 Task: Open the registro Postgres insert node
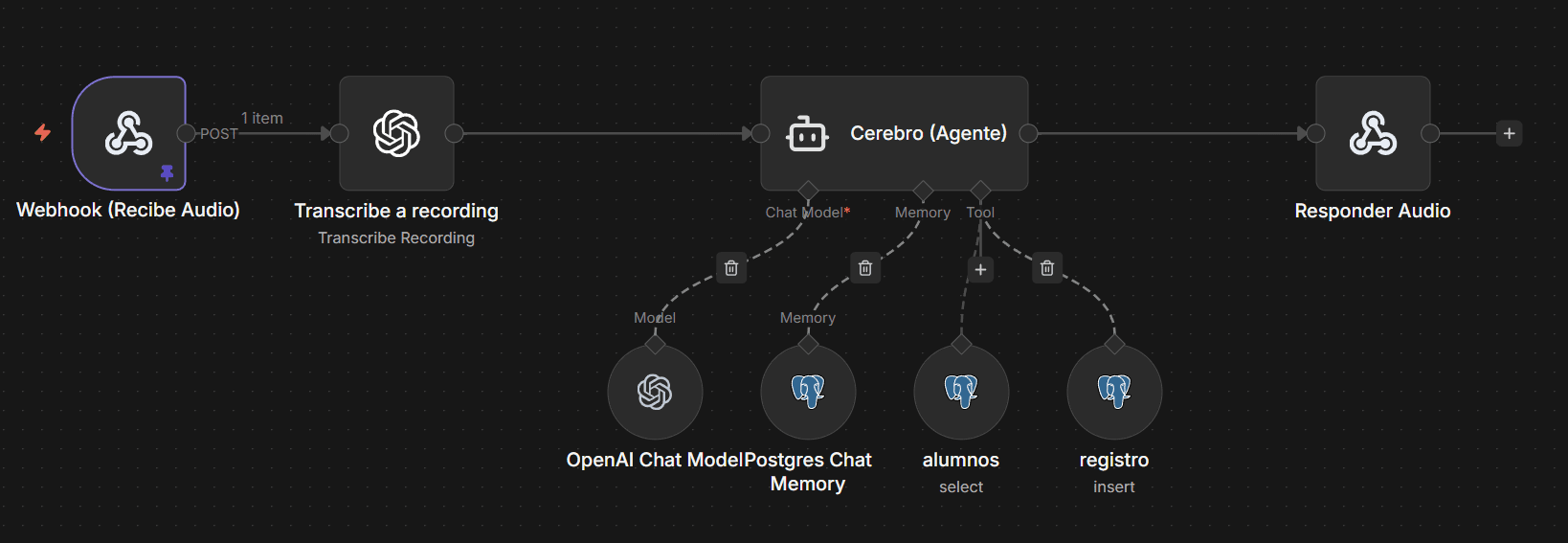(1114, 392)
